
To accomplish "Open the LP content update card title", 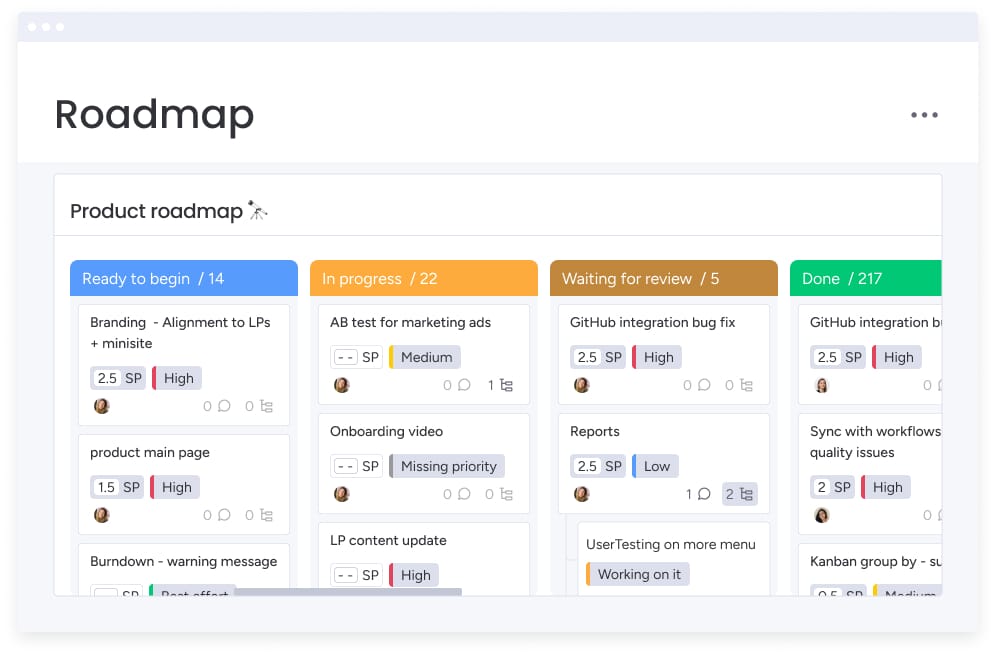I will pos(388,540).
